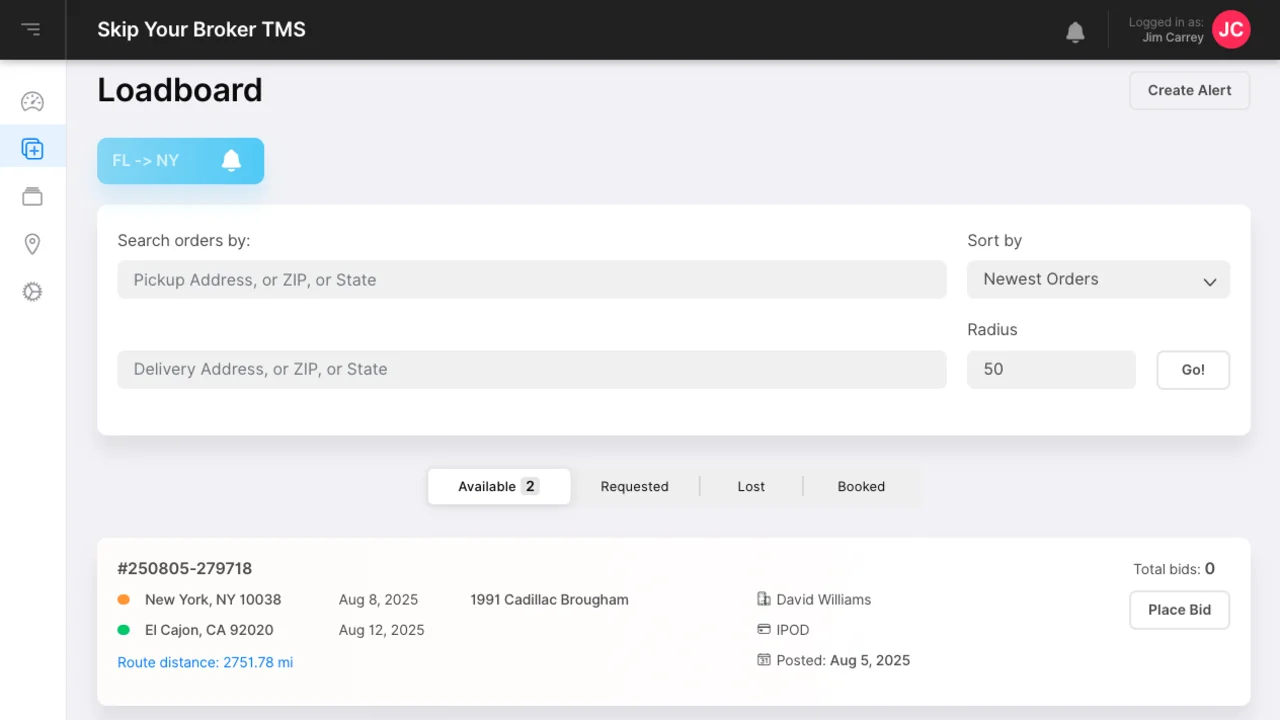Open the Booked tab

[x=861, y=487]
